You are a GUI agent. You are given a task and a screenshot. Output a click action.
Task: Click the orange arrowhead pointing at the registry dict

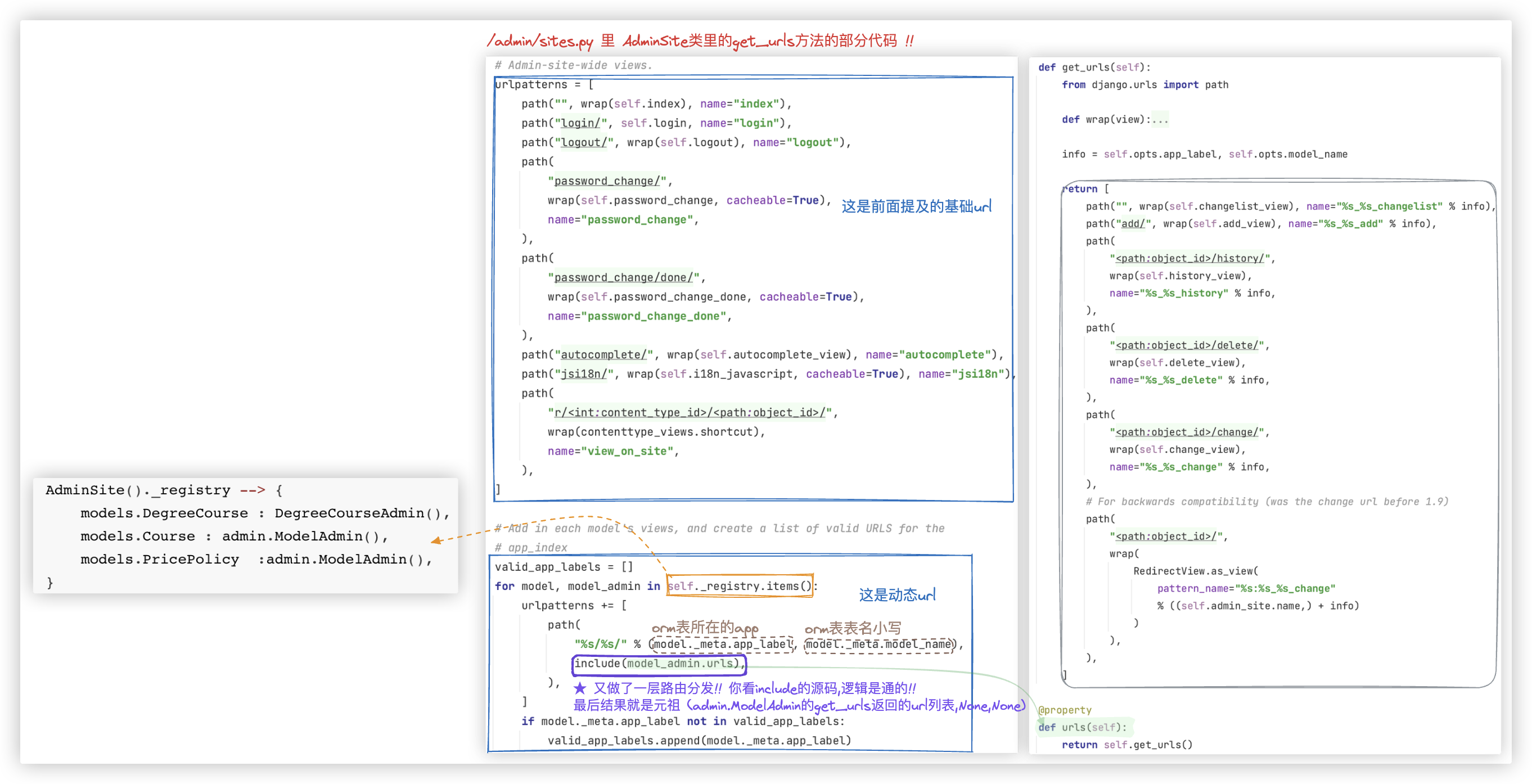pyautogui.click(x=436, y=540)
